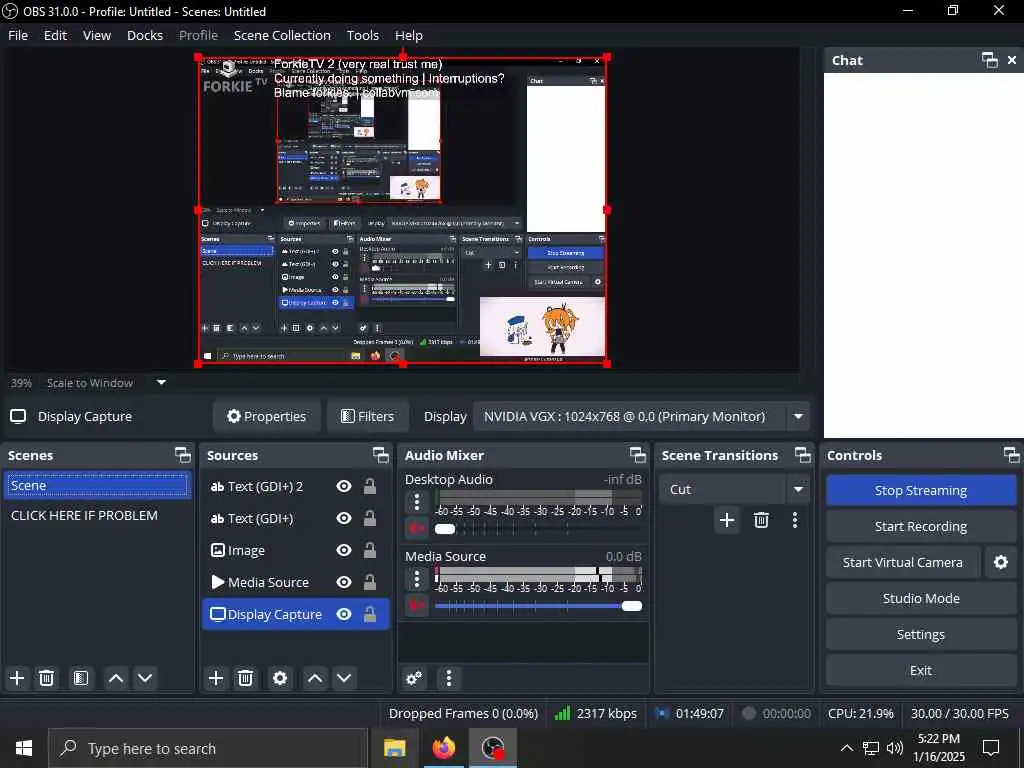
Task: Undock the Controls panel
Action: 1012,455
